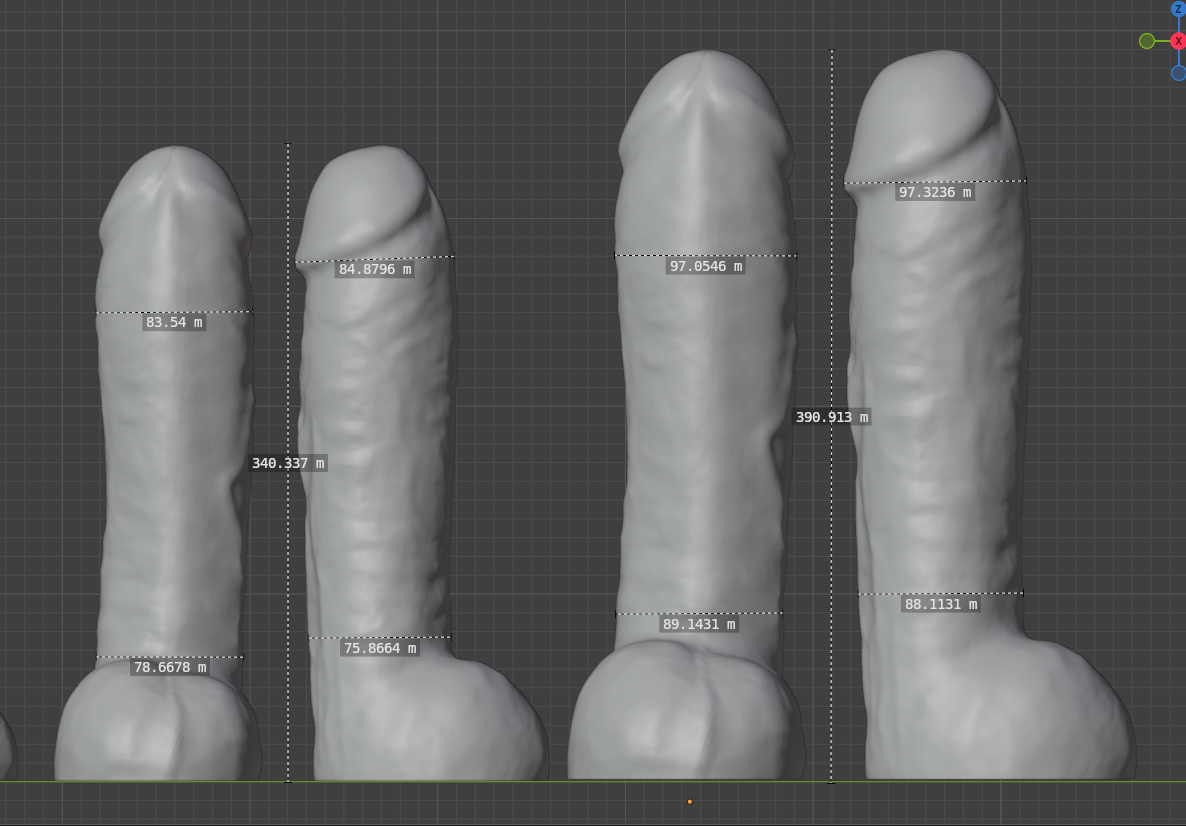The height and width of the screenshot is (826, 1186).
Task: Select the 97.3236 m measurement label
Action: click(935, 192)
